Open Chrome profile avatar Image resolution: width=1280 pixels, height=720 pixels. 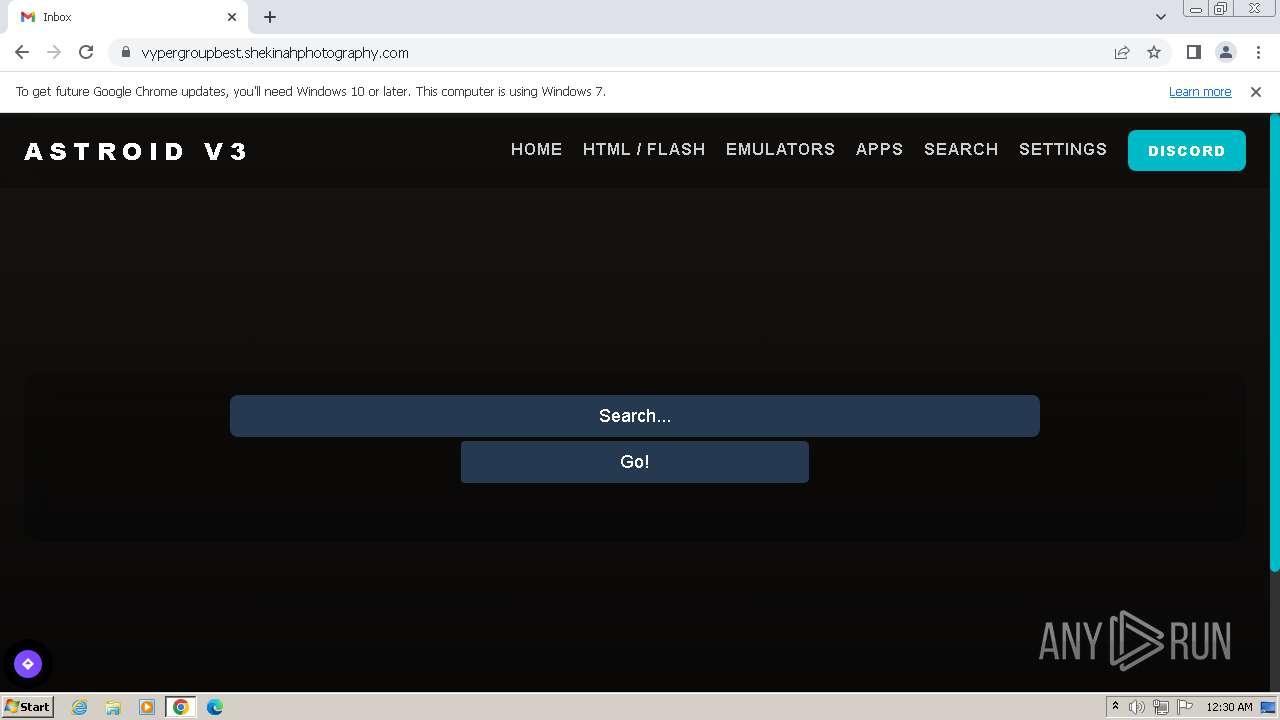pyautogui.click(x=1226, y=53)
